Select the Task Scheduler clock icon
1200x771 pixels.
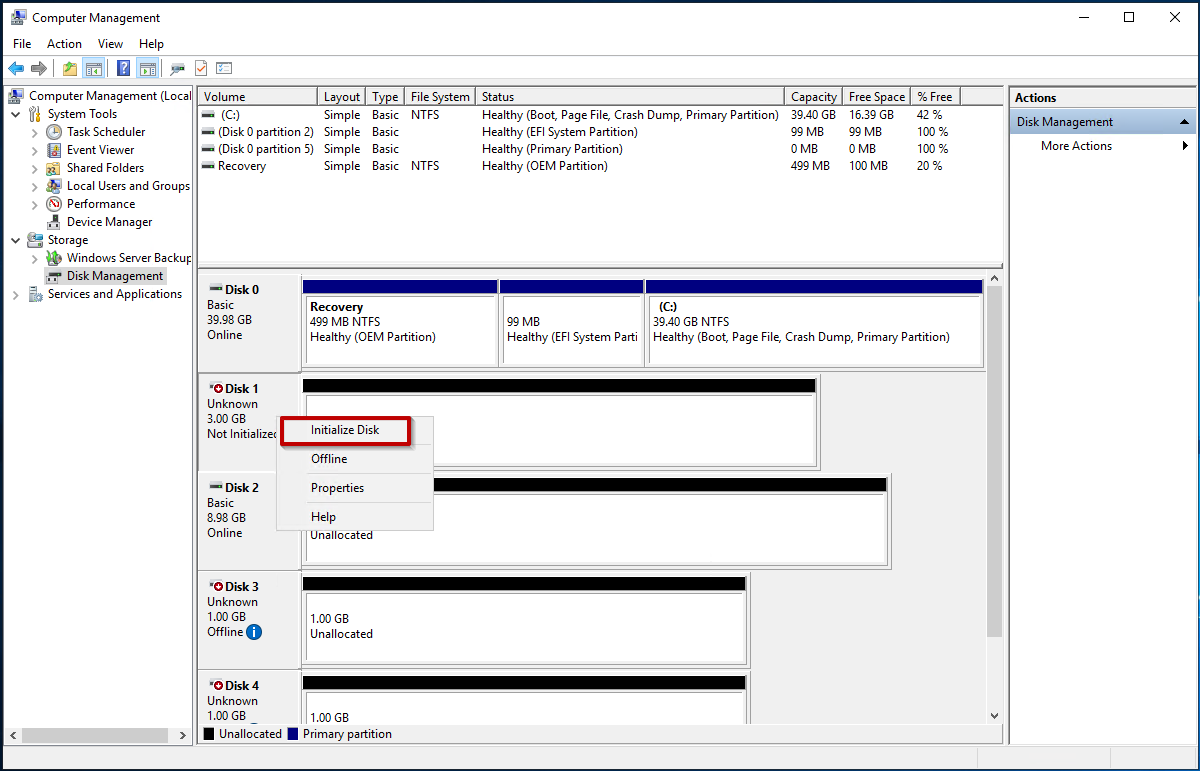pyautogui.click(x=54, y=132)
